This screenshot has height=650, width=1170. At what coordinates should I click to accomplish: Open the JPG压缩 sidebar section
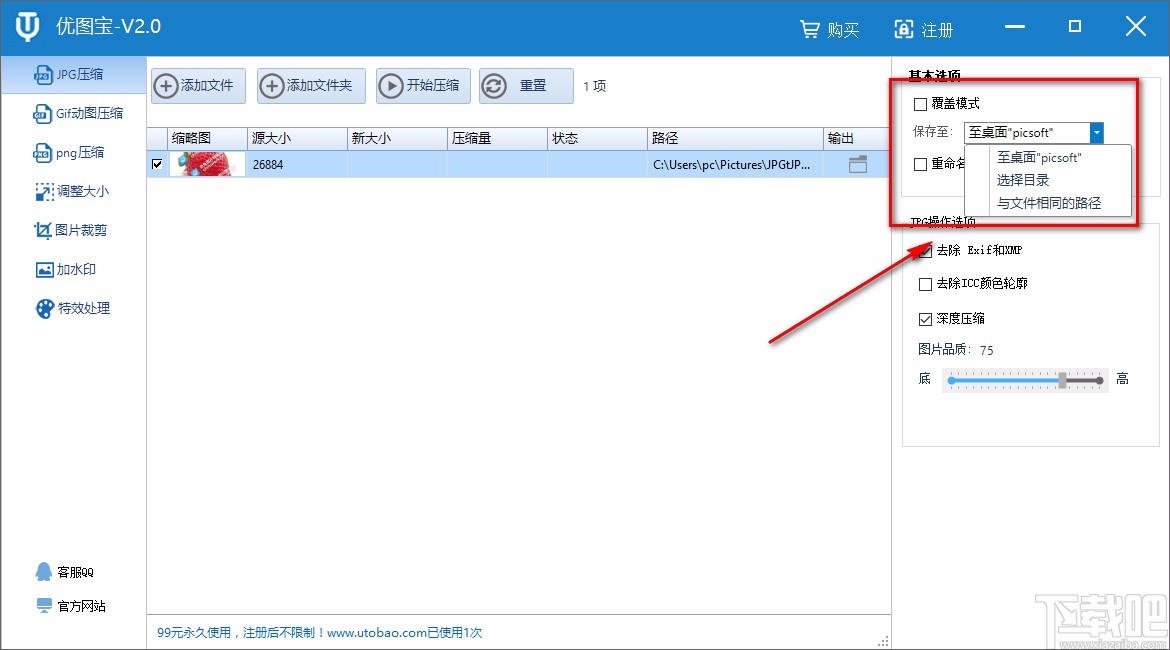click(73, 75)
